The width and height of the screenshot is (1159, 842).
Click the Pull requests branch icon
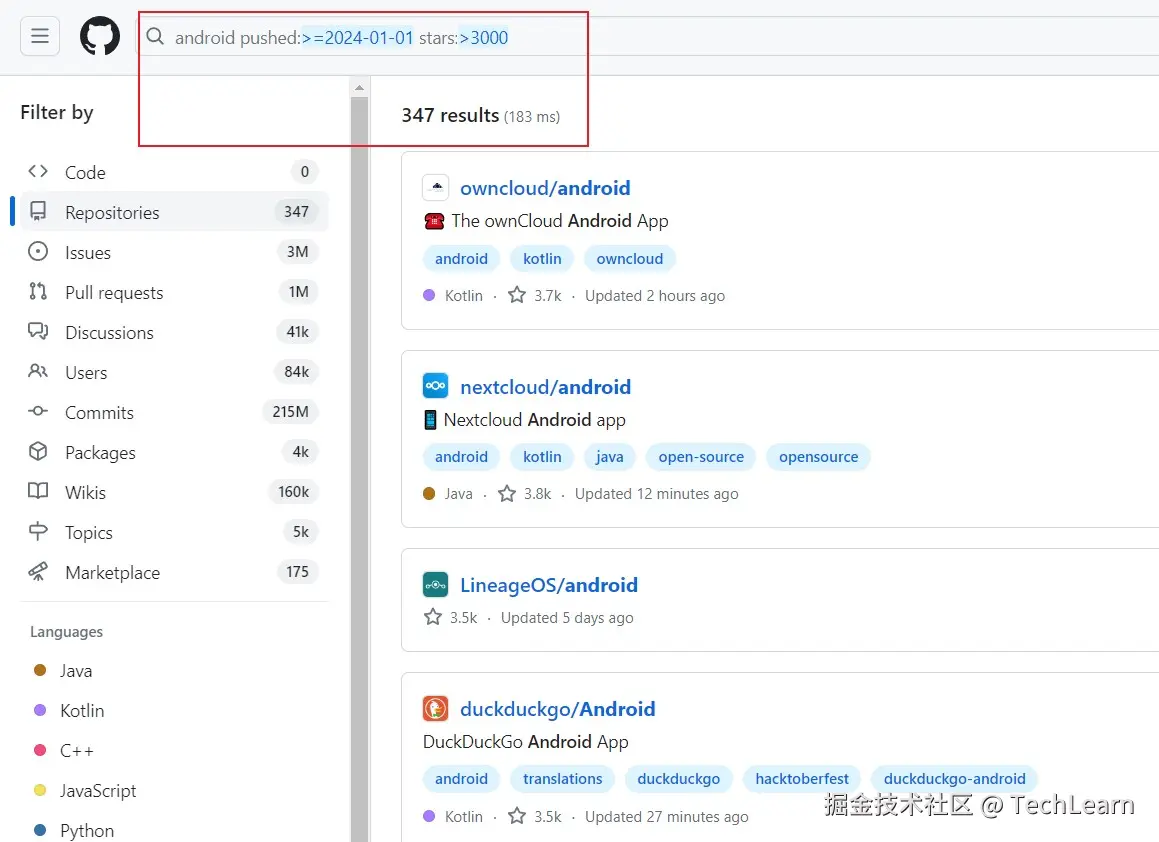(38, 291)
